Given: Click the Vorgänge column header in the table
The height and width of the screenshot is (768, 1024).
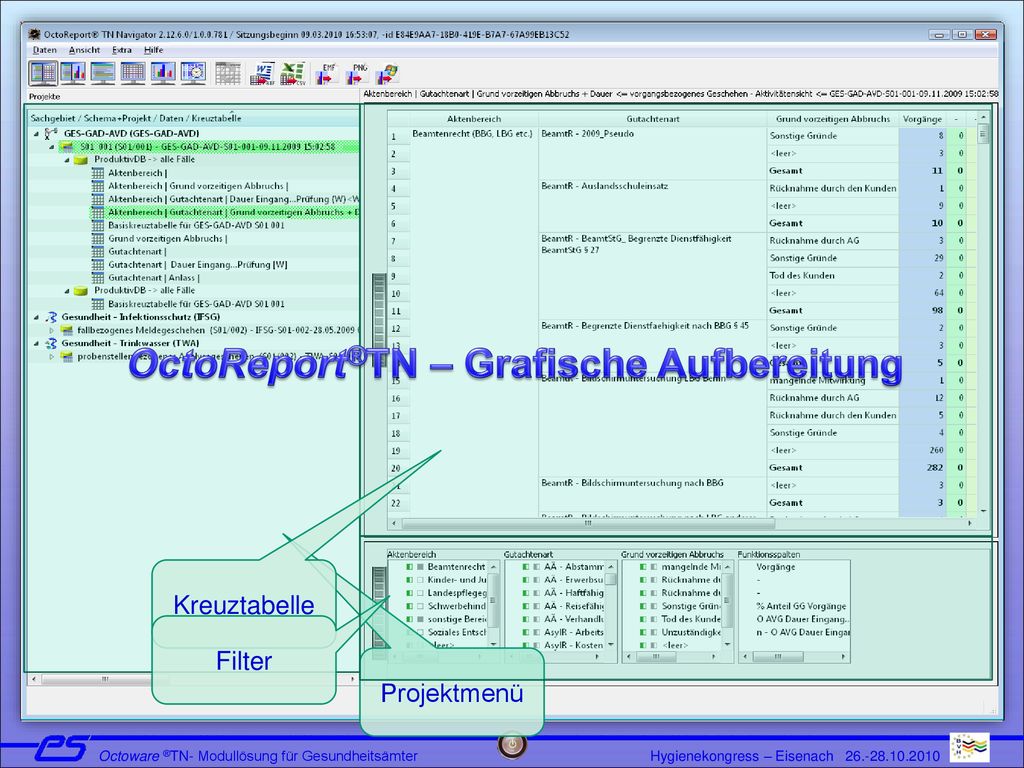Looking at the screenshot, I should click(x=922, y=119).
